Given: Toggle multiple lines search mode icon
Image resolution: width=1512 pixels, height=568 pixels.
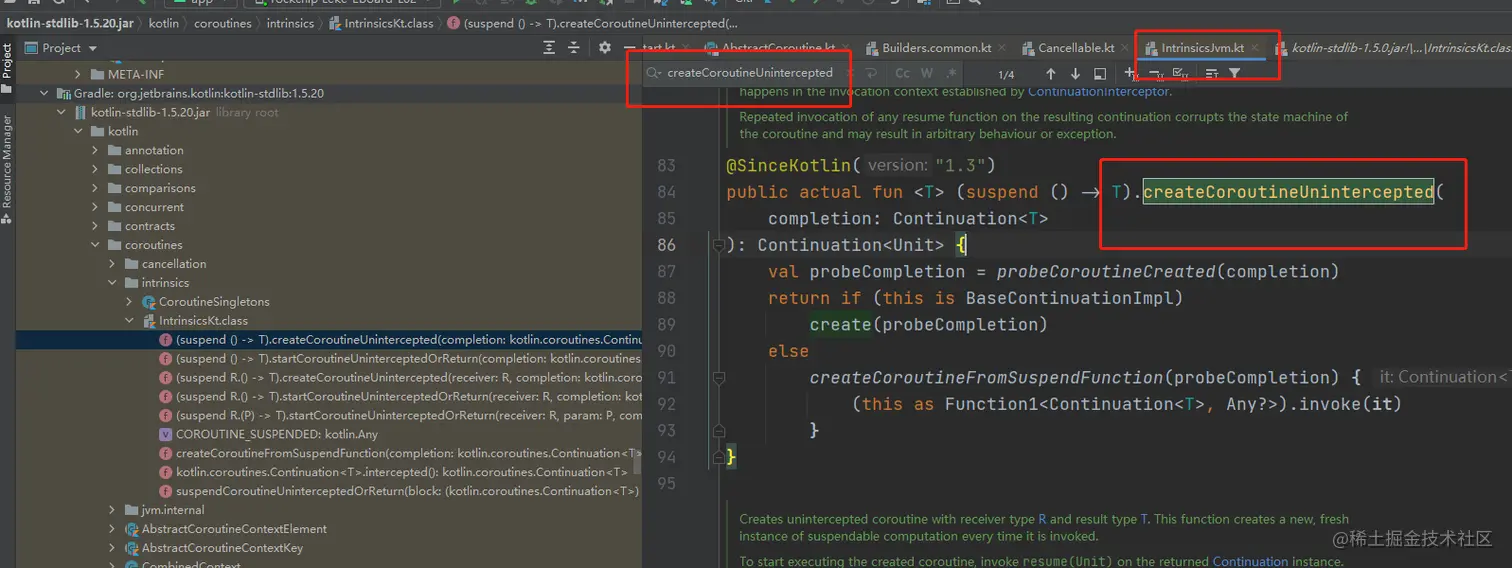Looking at the screenshot, I should tap(1211, 73).
